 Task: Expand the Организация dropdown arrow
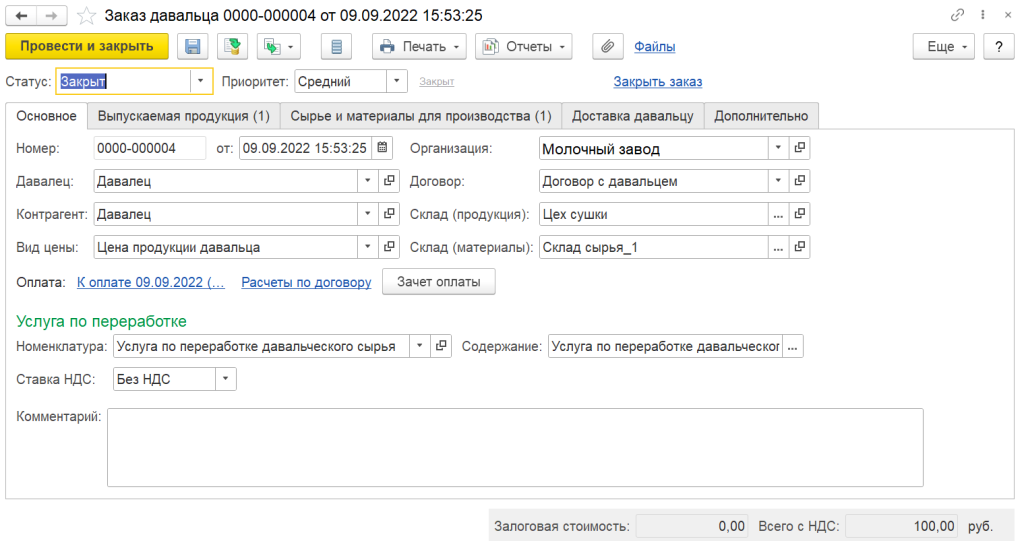[x=778, y=148]
